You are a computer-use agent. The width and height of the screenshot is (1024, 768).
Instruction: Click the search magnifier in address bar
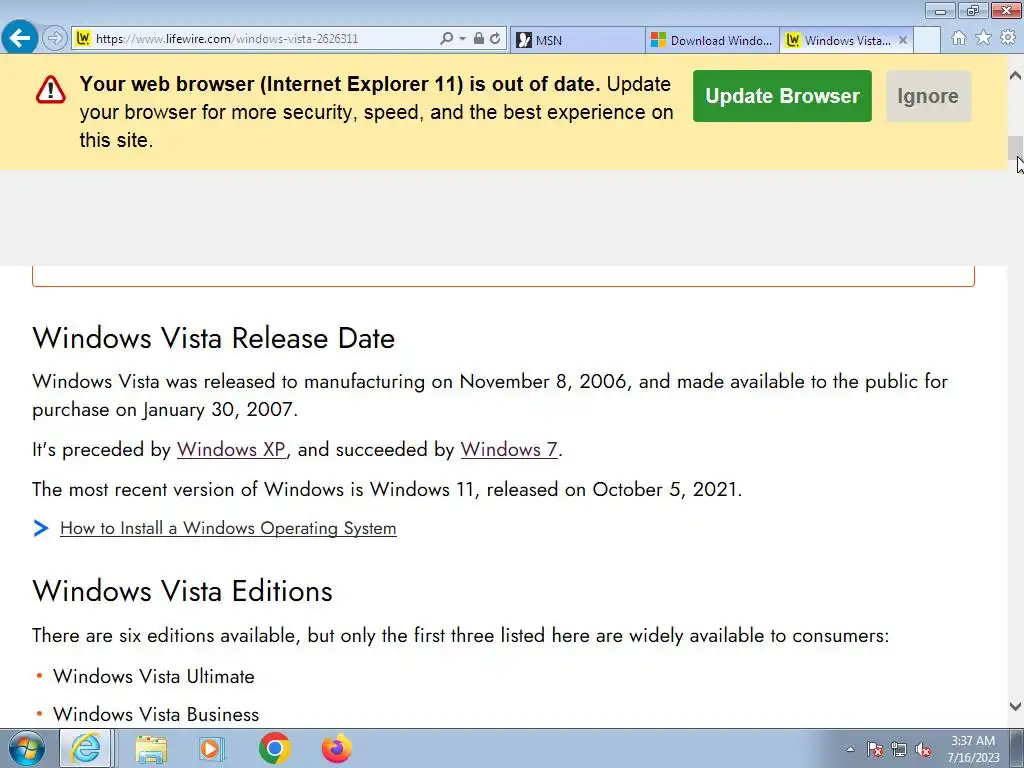coord(446,39)
